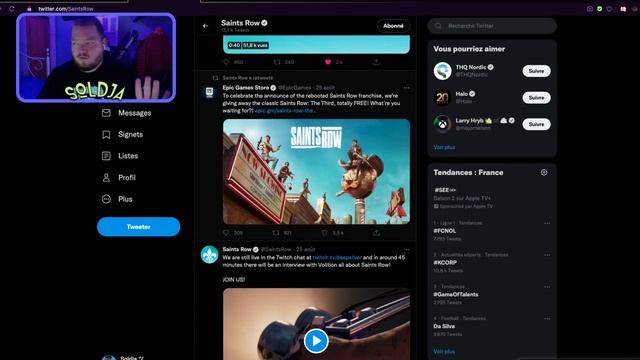Image resolution: width=640 pixels, height=360 pixels.
Task: Open the Da Silva trend
Action: pyautogui.click(x=444, y=327)
